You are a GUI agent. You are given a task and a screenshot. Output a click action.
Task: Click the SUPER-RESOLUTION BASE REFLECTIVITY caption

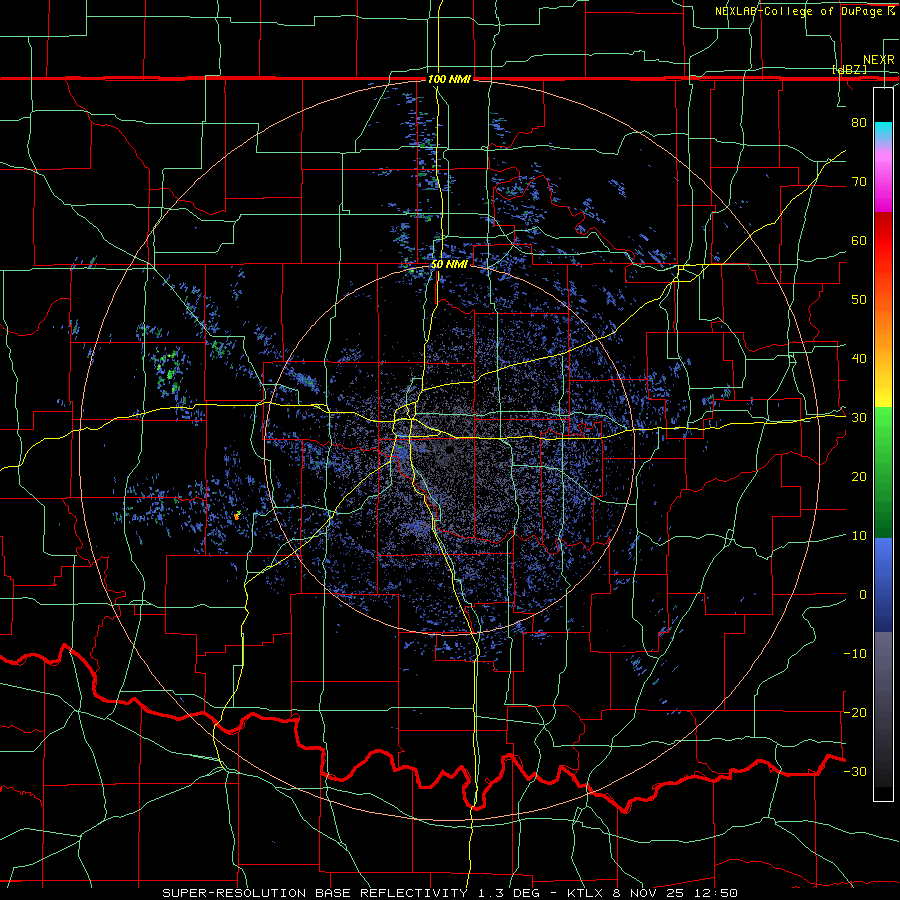315,893
